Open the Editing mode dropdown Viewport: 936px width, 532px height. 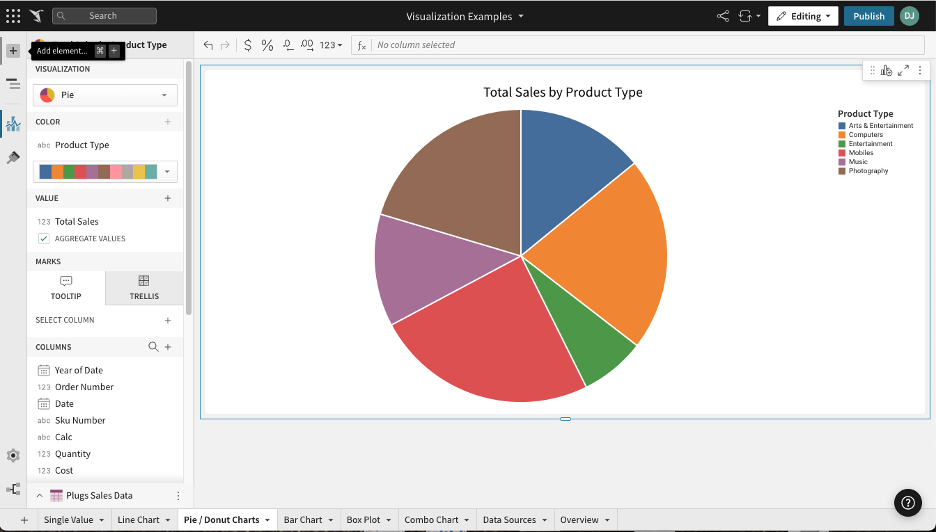(x=803, y=16)
